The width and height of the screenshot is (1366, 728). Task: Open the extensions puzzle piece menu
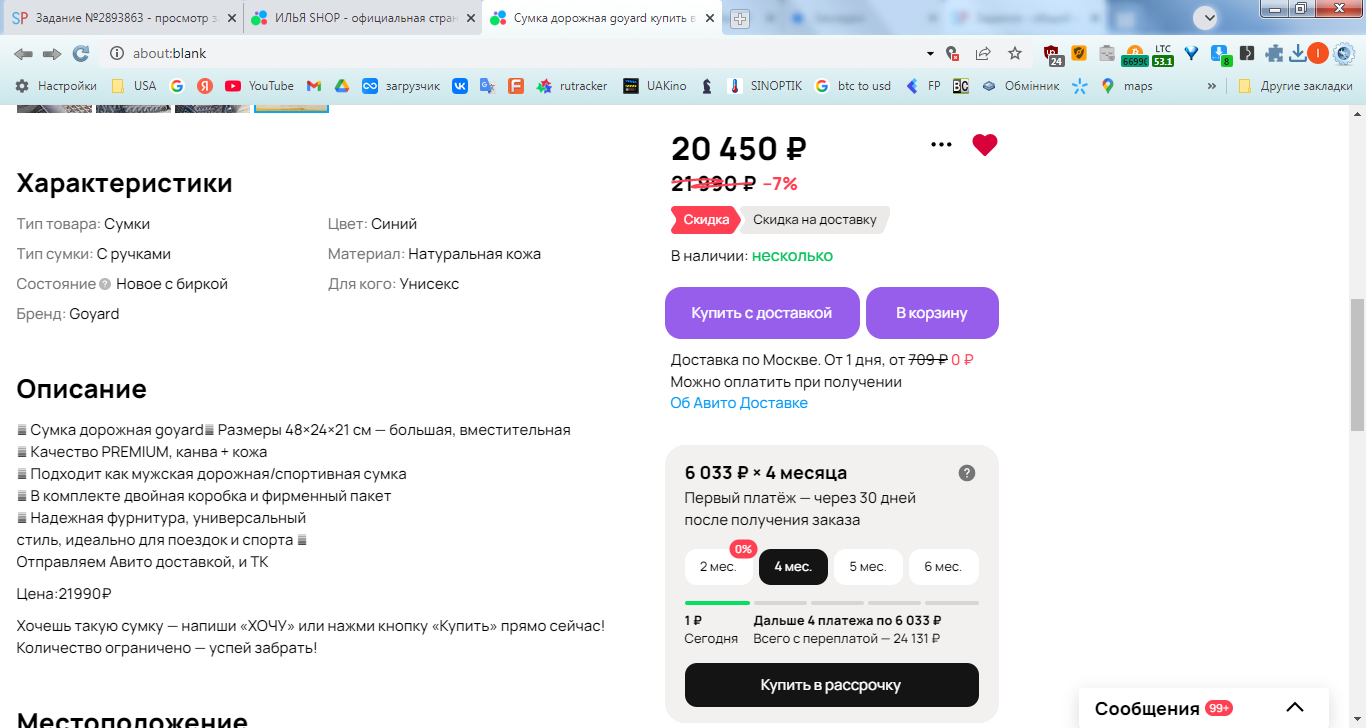point(1274,53)
